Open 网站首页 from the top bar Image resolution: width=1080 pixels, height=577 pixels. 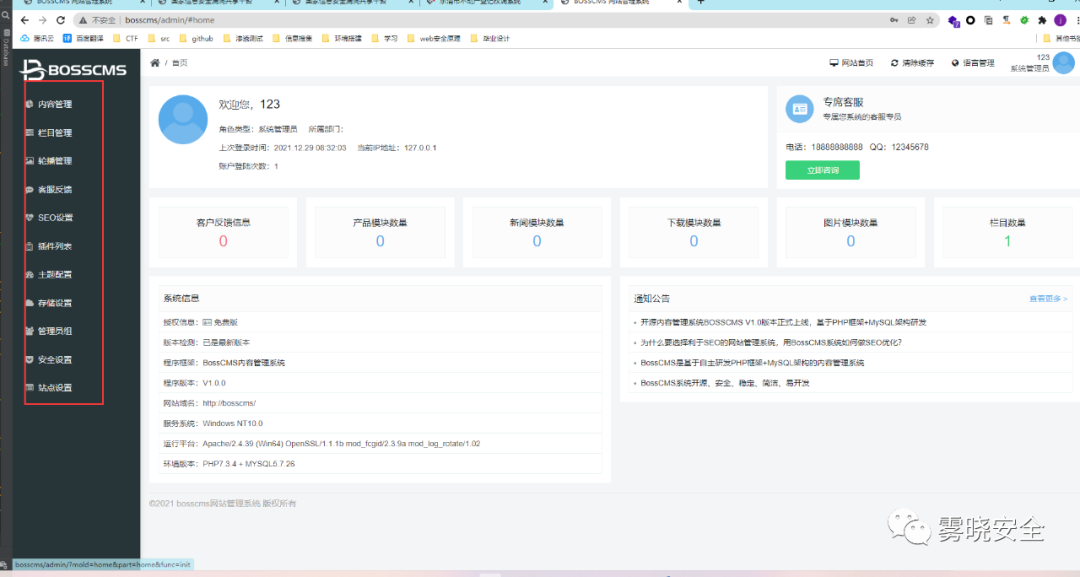851,63
